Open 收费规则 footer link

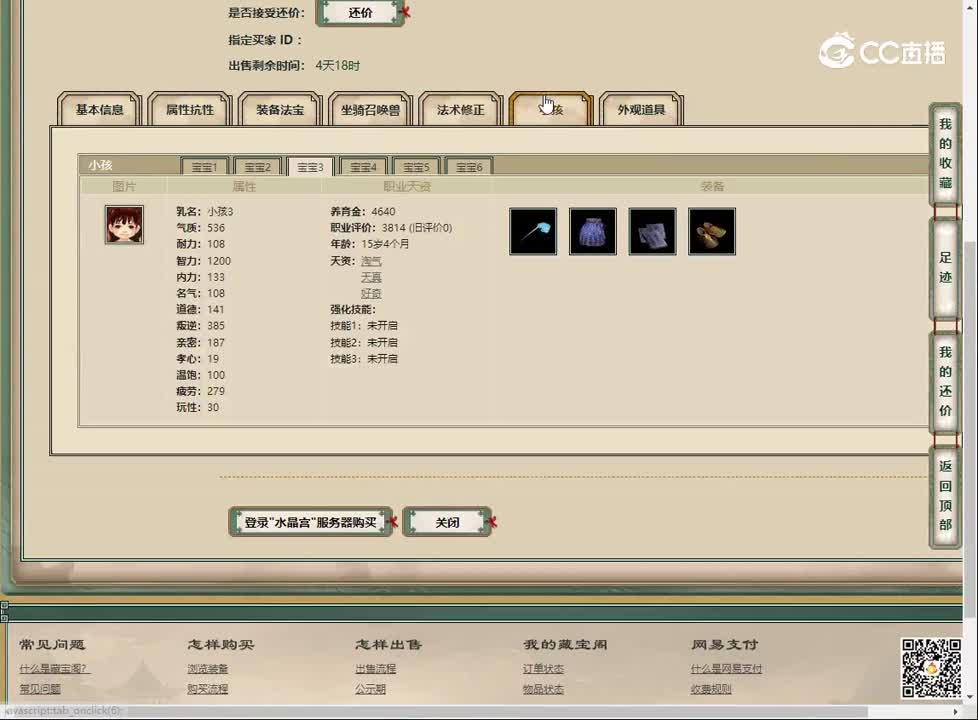[711, 689]
